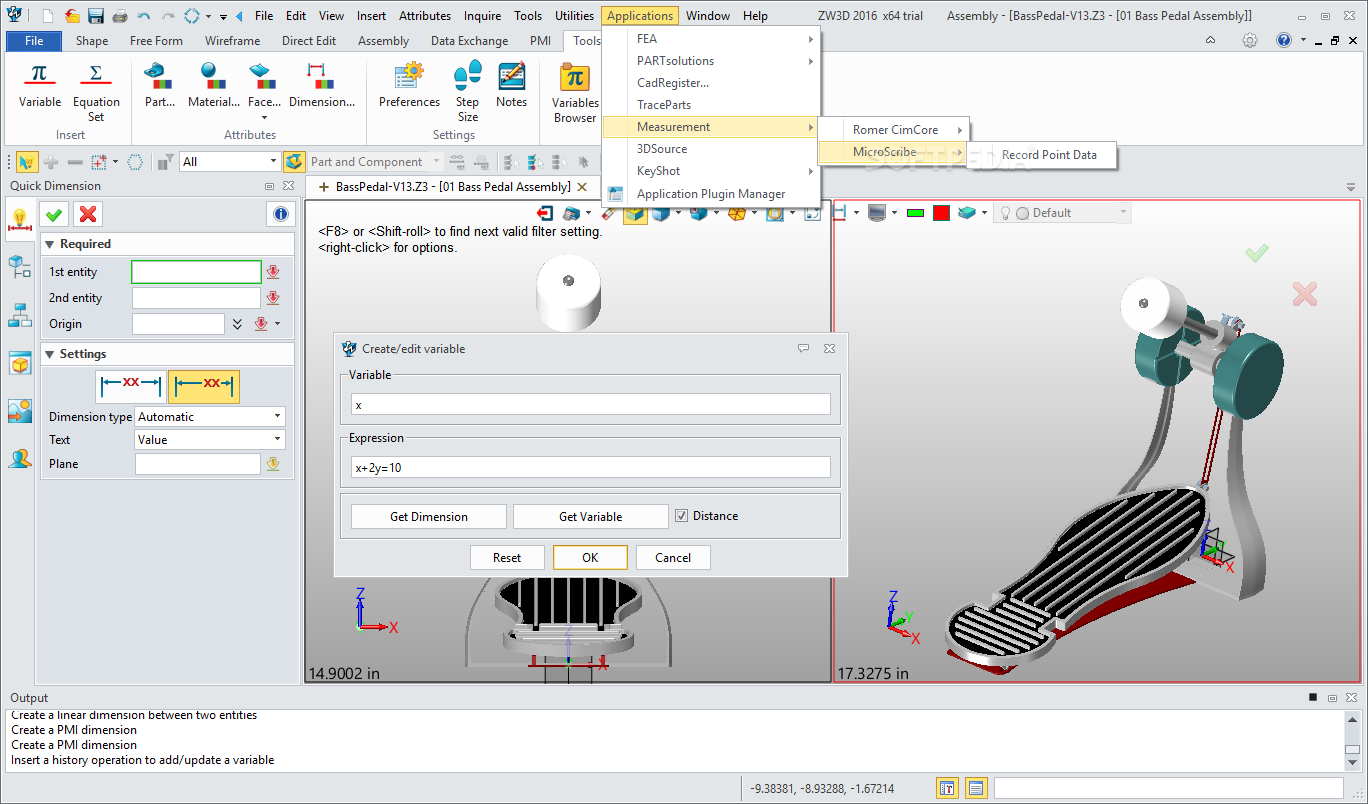Viewport: 1368px width, 804px height.
Task: Click Output panel scrollbar down arrow
Action: [1351, 765]
